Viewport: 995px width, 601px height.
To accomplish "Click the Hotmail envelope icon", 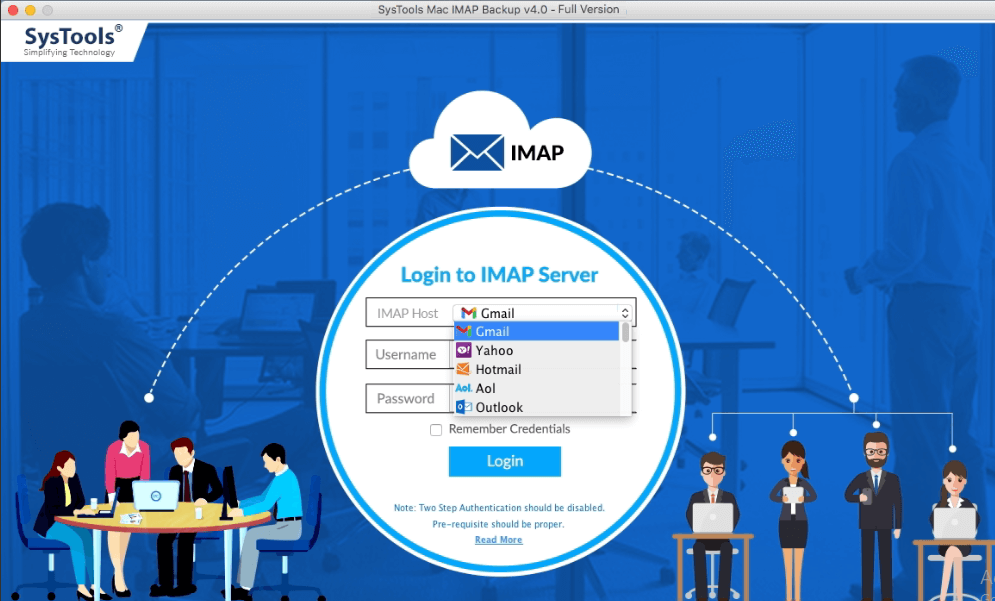I will tap(464, 369).
